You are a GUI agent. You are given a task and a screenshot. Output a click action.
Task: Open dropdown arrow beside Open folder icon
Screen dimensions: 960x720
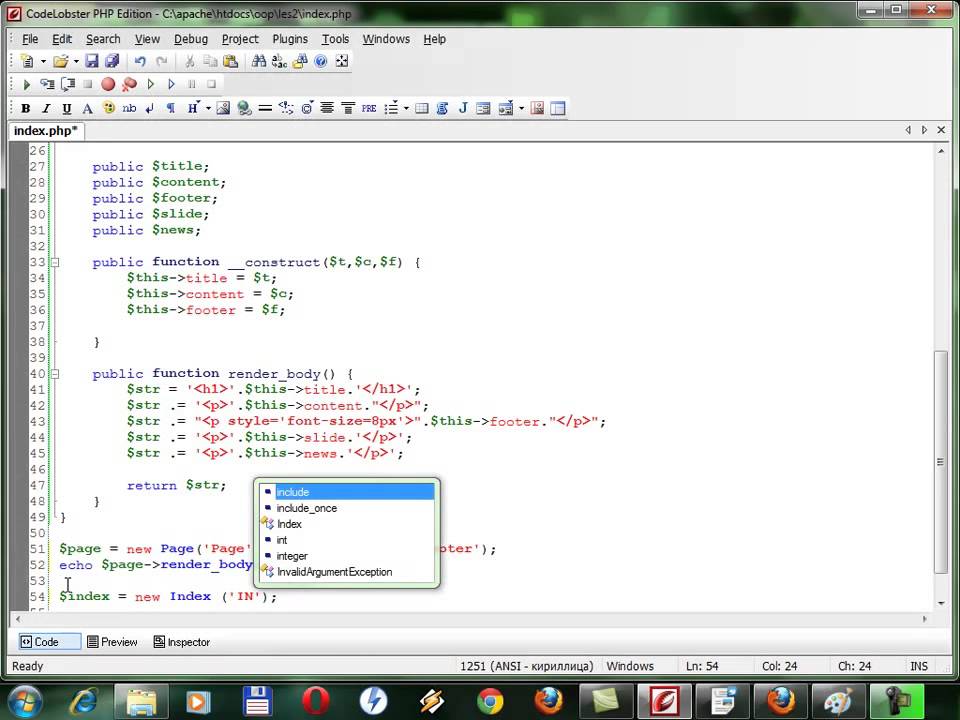(x=75, y=61)
